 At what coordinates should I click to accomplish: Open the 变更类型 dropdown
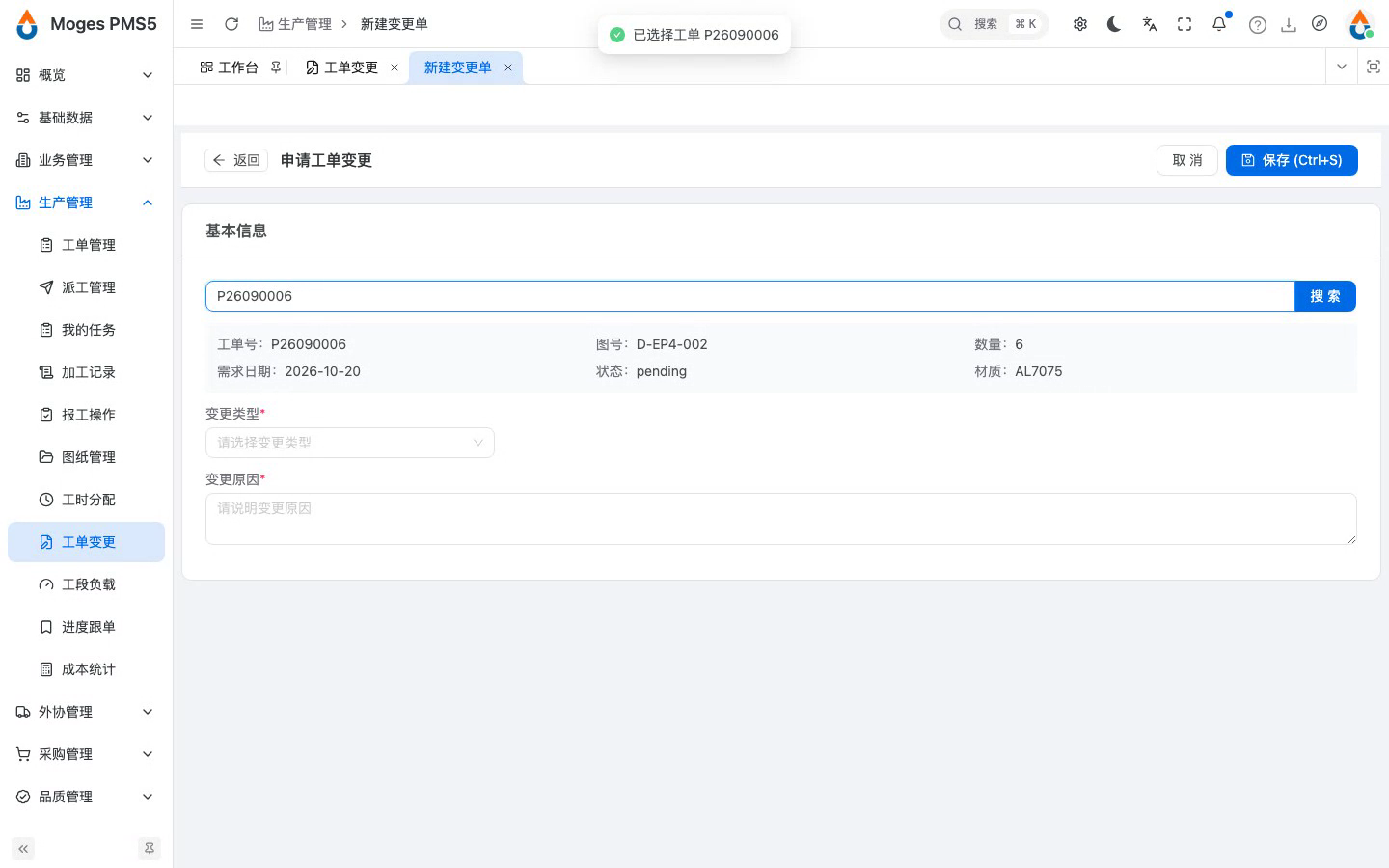pyautogui.click(x=350, y=443)
